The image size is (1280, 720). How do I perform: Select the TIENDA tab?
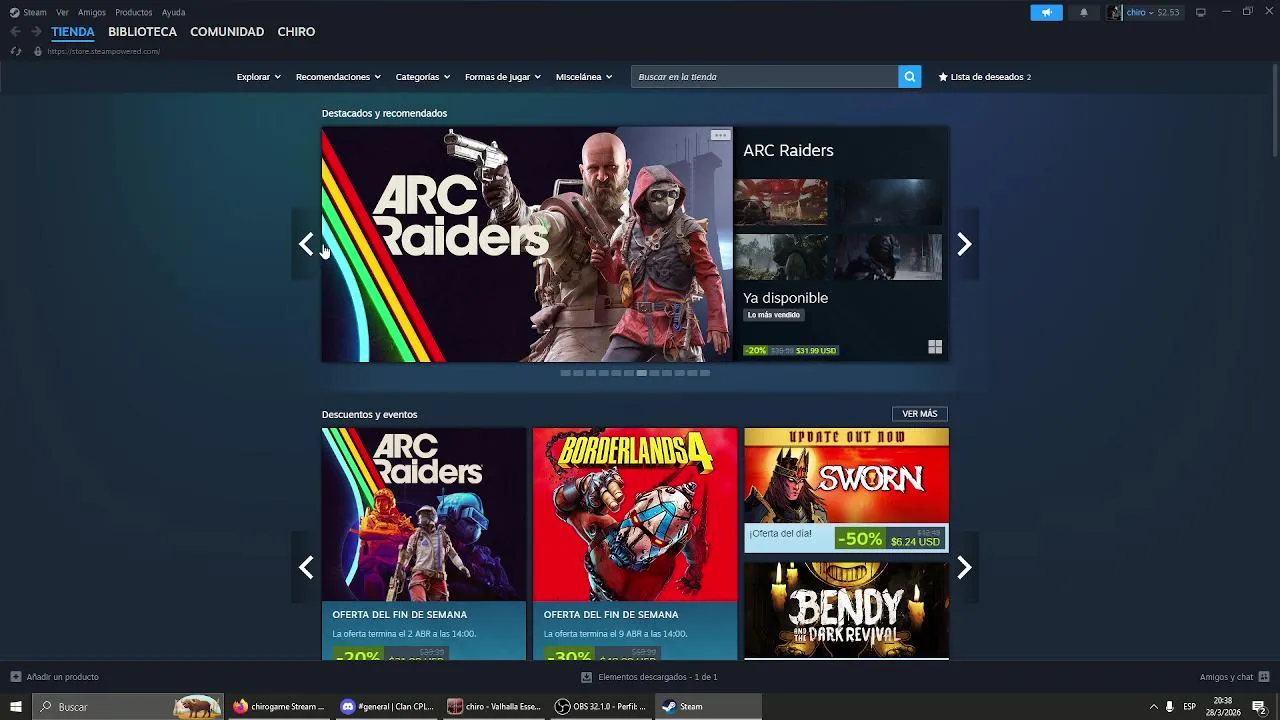[x=73, y=32]
